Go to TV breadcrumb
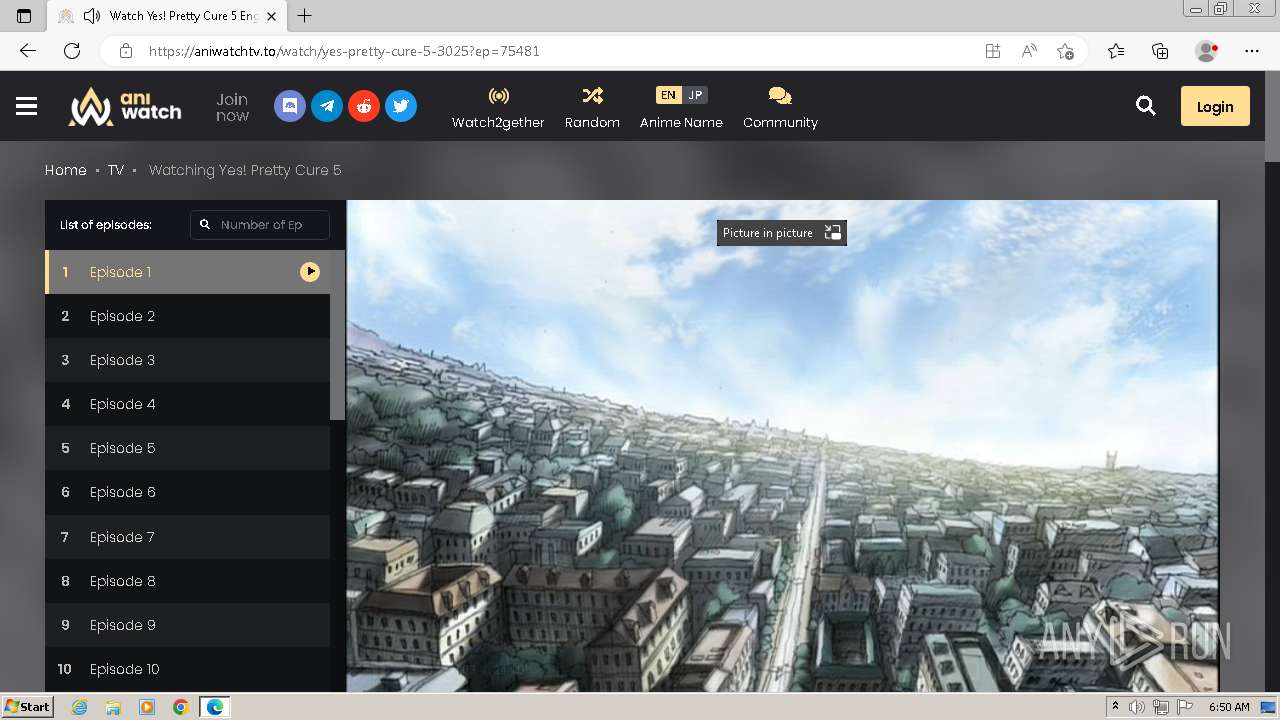 click(x=116, y=170)
